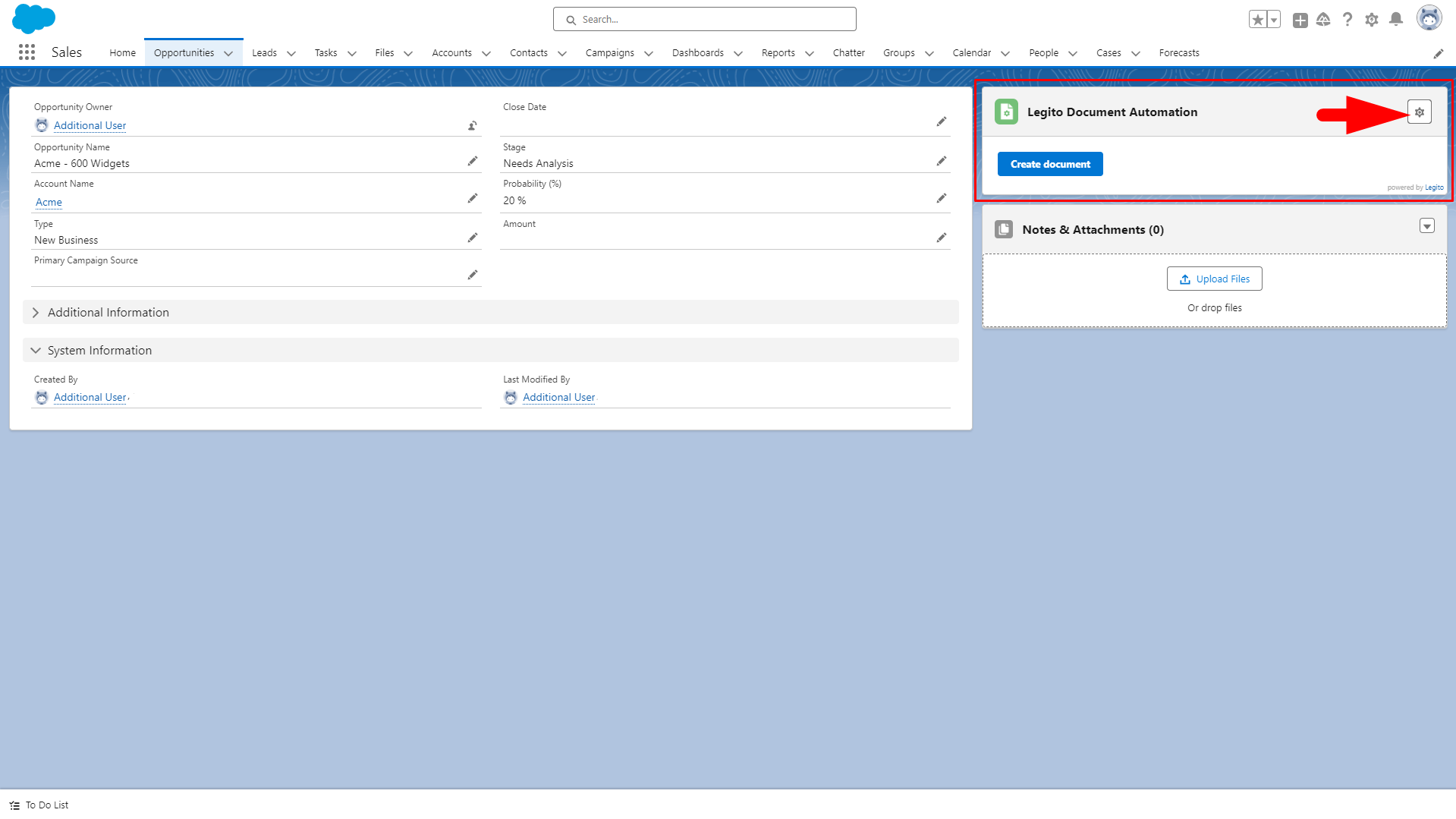Edit the Stage field pencil

942,161
